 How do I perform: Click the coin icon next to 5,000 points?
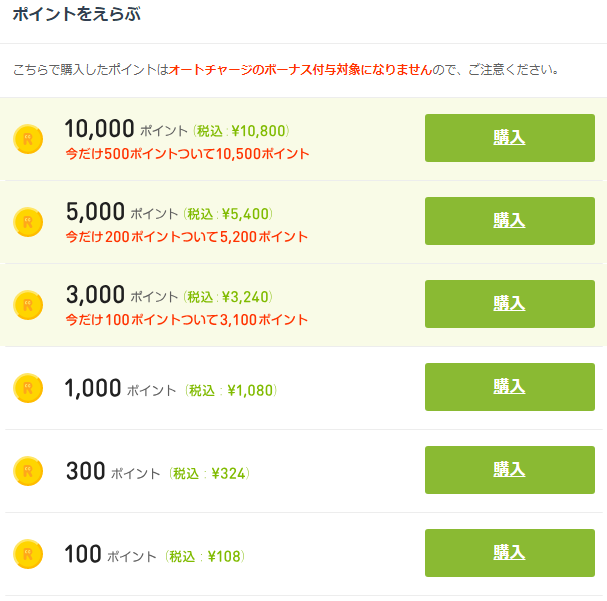pos(28,222)
